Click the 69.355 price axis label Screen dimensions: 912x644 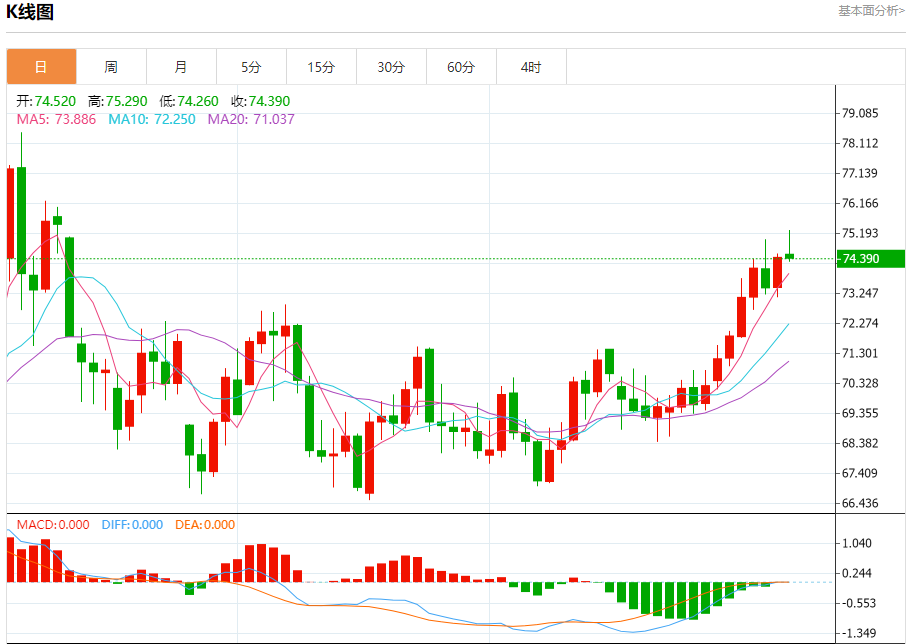click(860, 413)
